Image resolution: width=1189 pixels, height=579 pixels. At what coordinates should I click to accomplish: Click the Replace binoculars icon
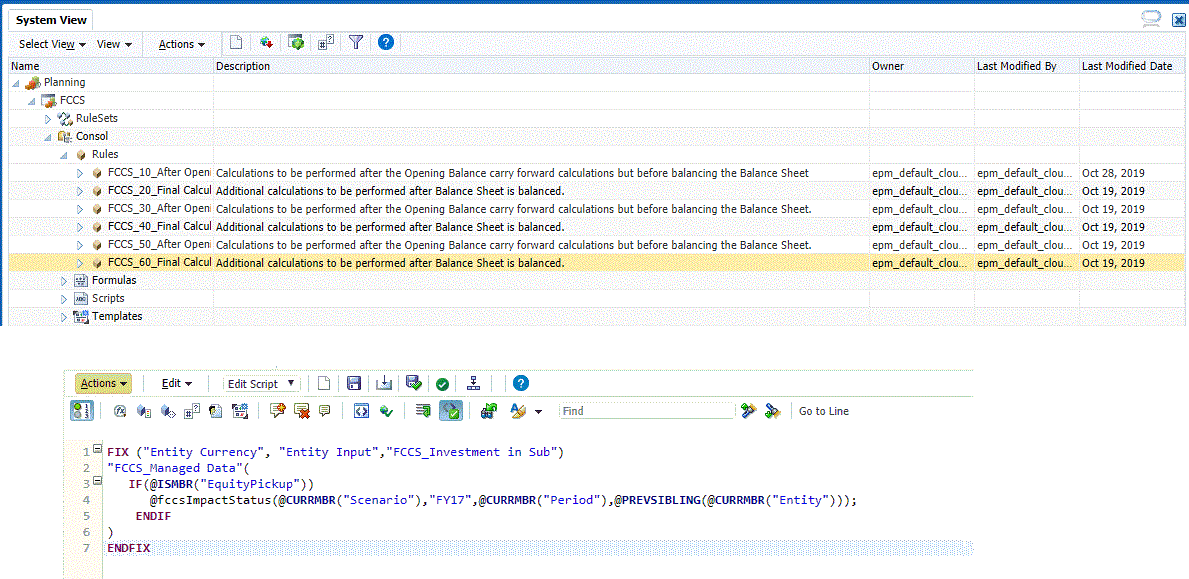pos(489,411)
